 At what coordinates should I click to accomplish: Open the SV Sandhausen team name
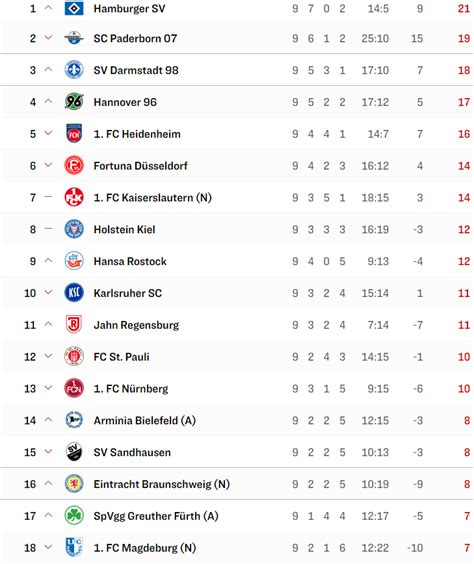[132, 452]
